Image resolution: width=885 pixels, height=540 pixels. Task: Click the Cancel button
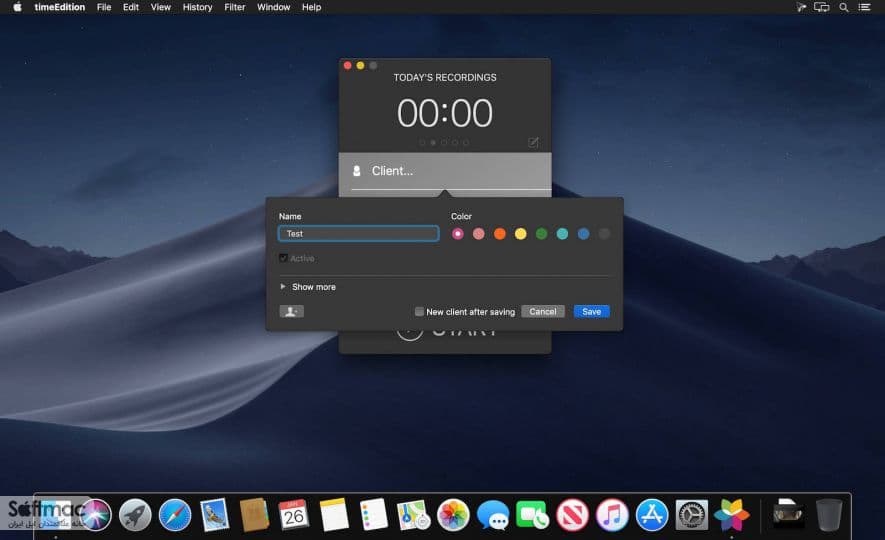[543, 311]
